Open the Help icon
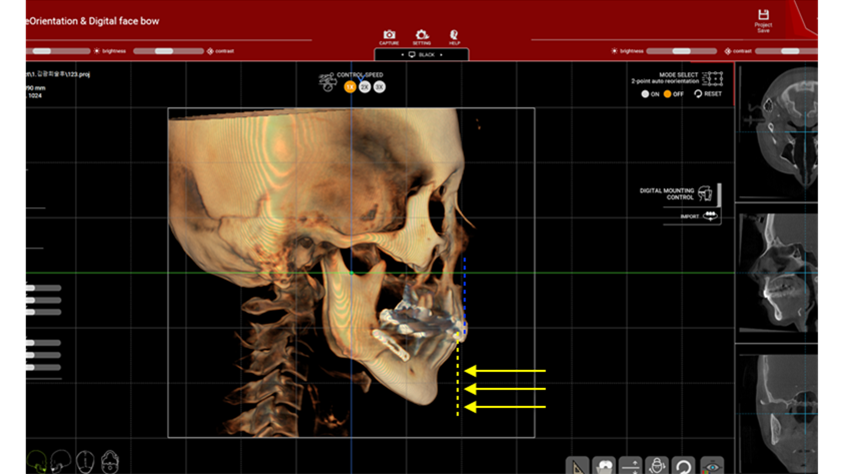The width and height of the screenshot is (842, 474). pos(454,35)
